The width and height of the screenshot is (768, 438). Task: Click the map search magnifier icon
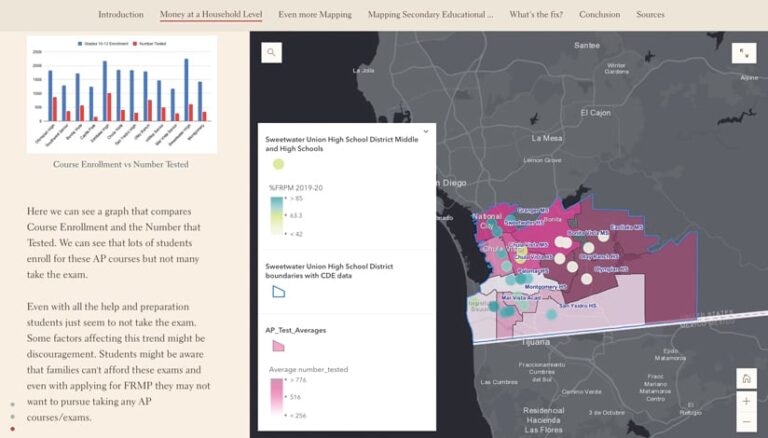pyautogui.click(x=272, y=53)
